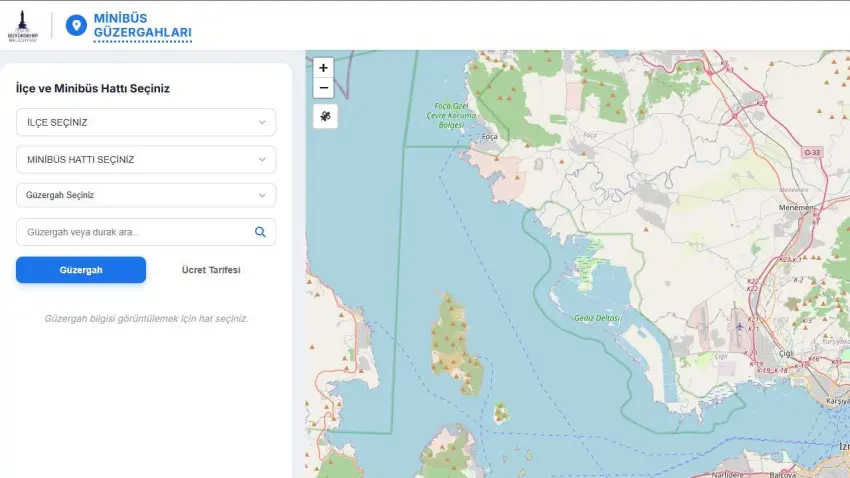The image size is (850, 478).
Task: Open the Minibüs Hattı Seçiniz dropdown
Action: [x=146, y=159]
